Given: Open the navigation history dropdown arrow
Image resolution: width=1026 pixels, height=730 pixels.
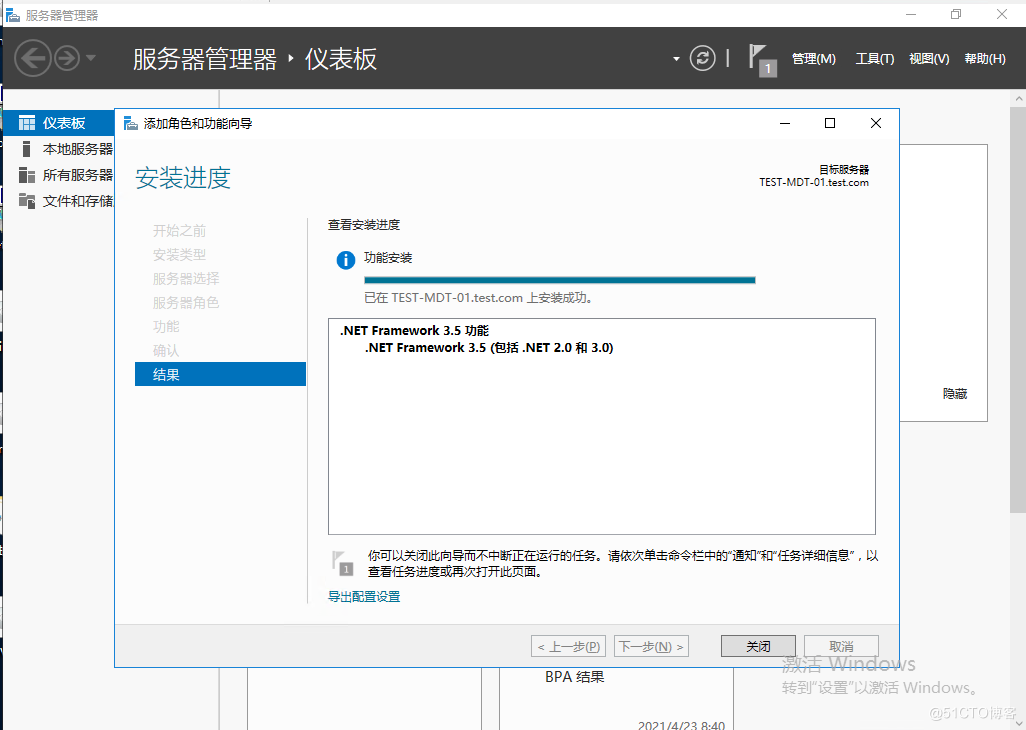Looking at the screenshot, I should pyautogui.click(x=91, y=58).
